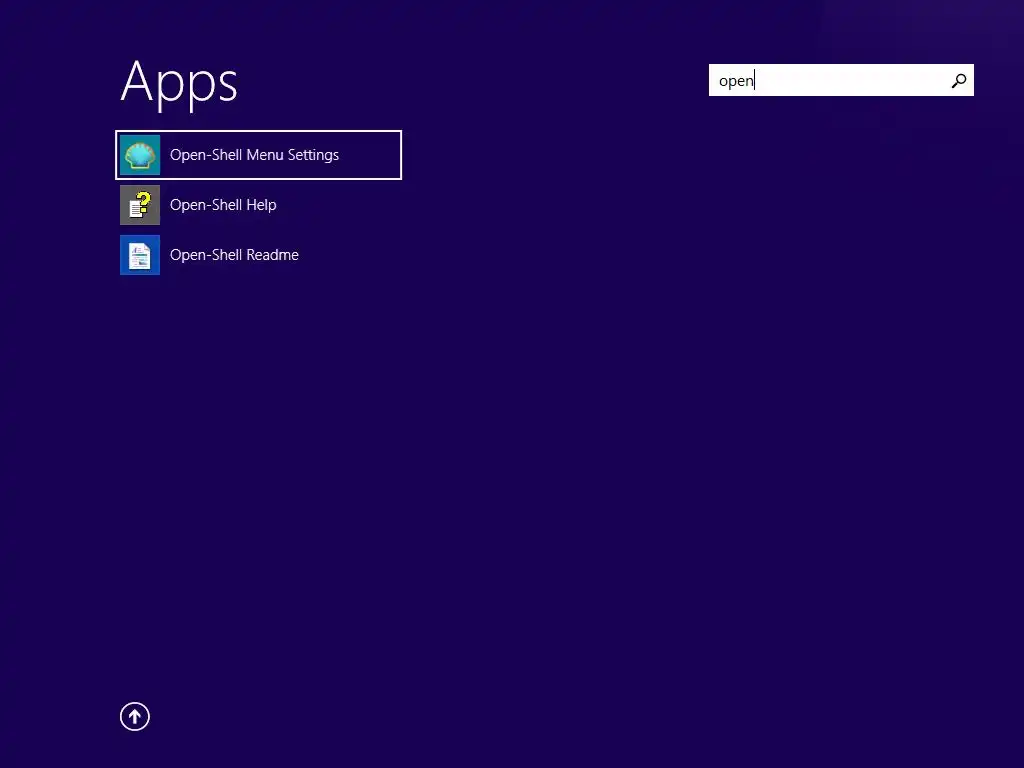
Task: Click the Open-Shell Menu Settings shell icon
Action: coord(140,155)
